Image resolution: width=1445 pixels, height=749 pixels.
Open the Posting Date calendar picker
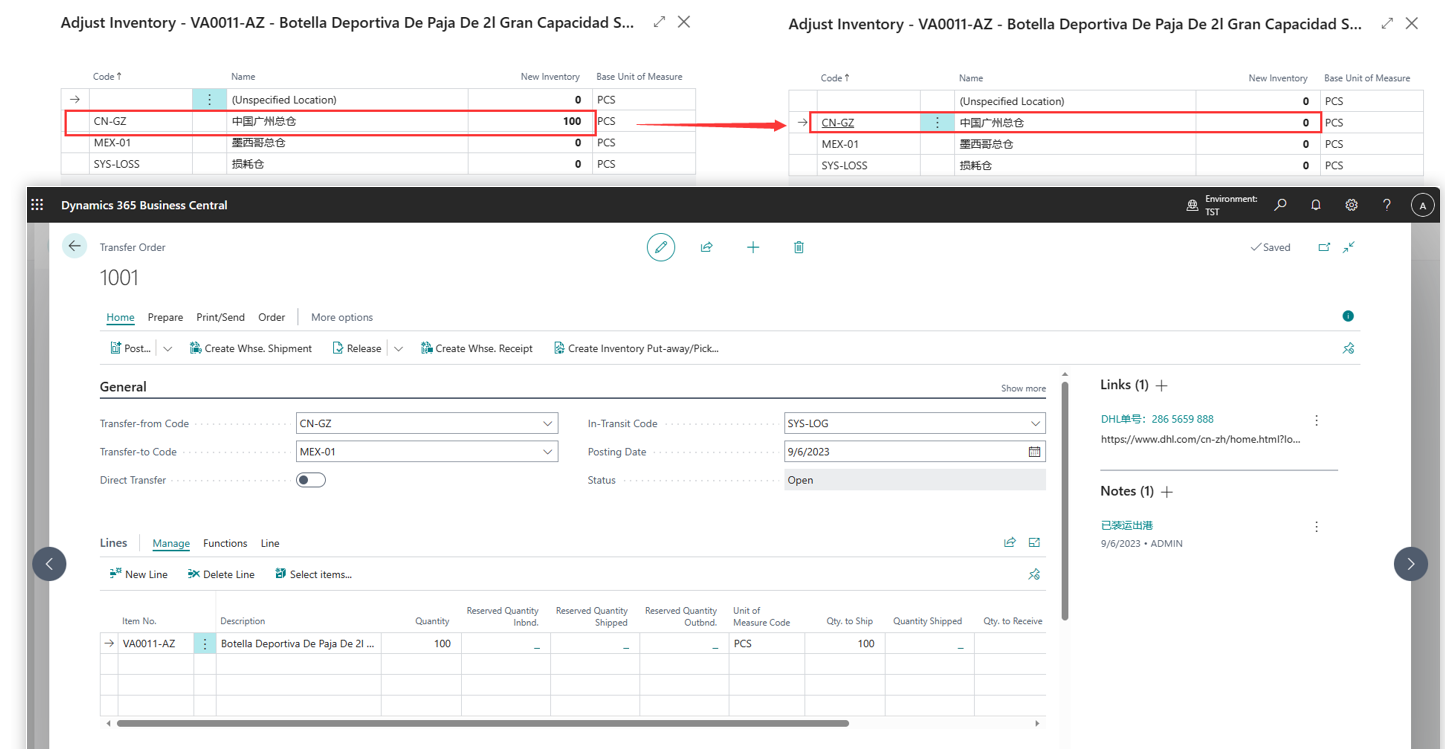tap(1034, 452)
